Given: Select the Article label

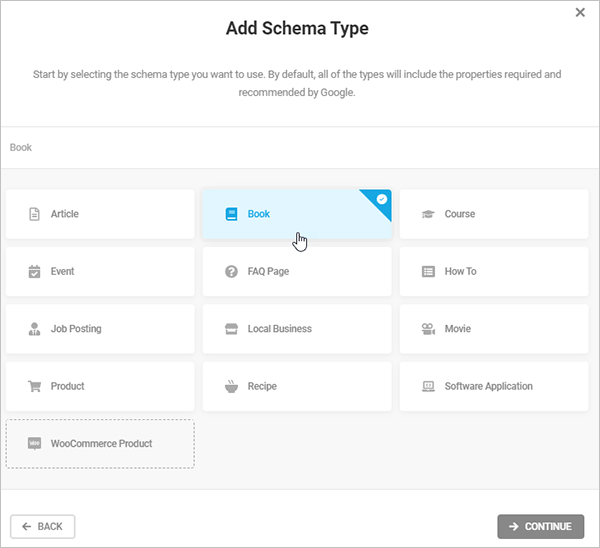Looking at the screenshot, I should [65, 214].
